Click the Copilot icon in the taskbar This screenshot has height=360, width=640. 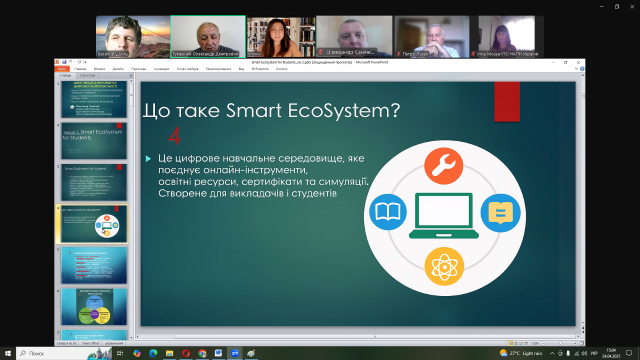coord(137,353)
